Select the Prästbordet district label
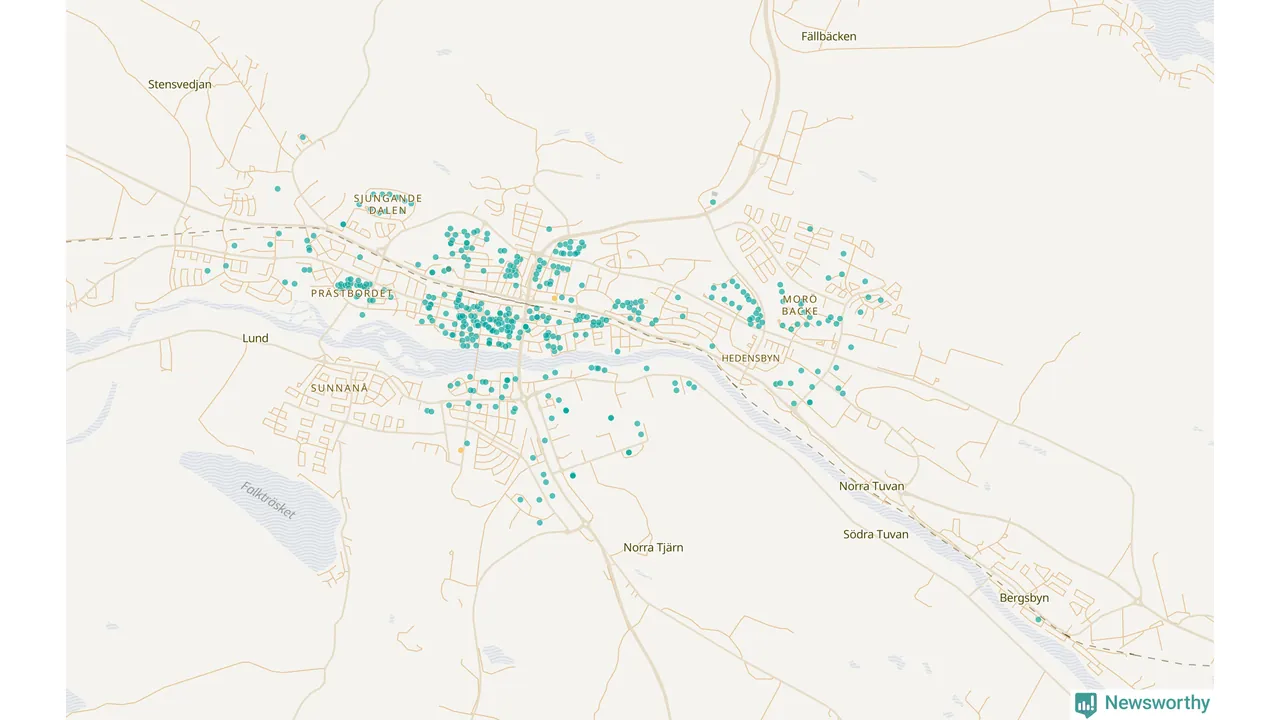Screen dimensions: 1280x720 pyautogui.click(x=352, y=294)
